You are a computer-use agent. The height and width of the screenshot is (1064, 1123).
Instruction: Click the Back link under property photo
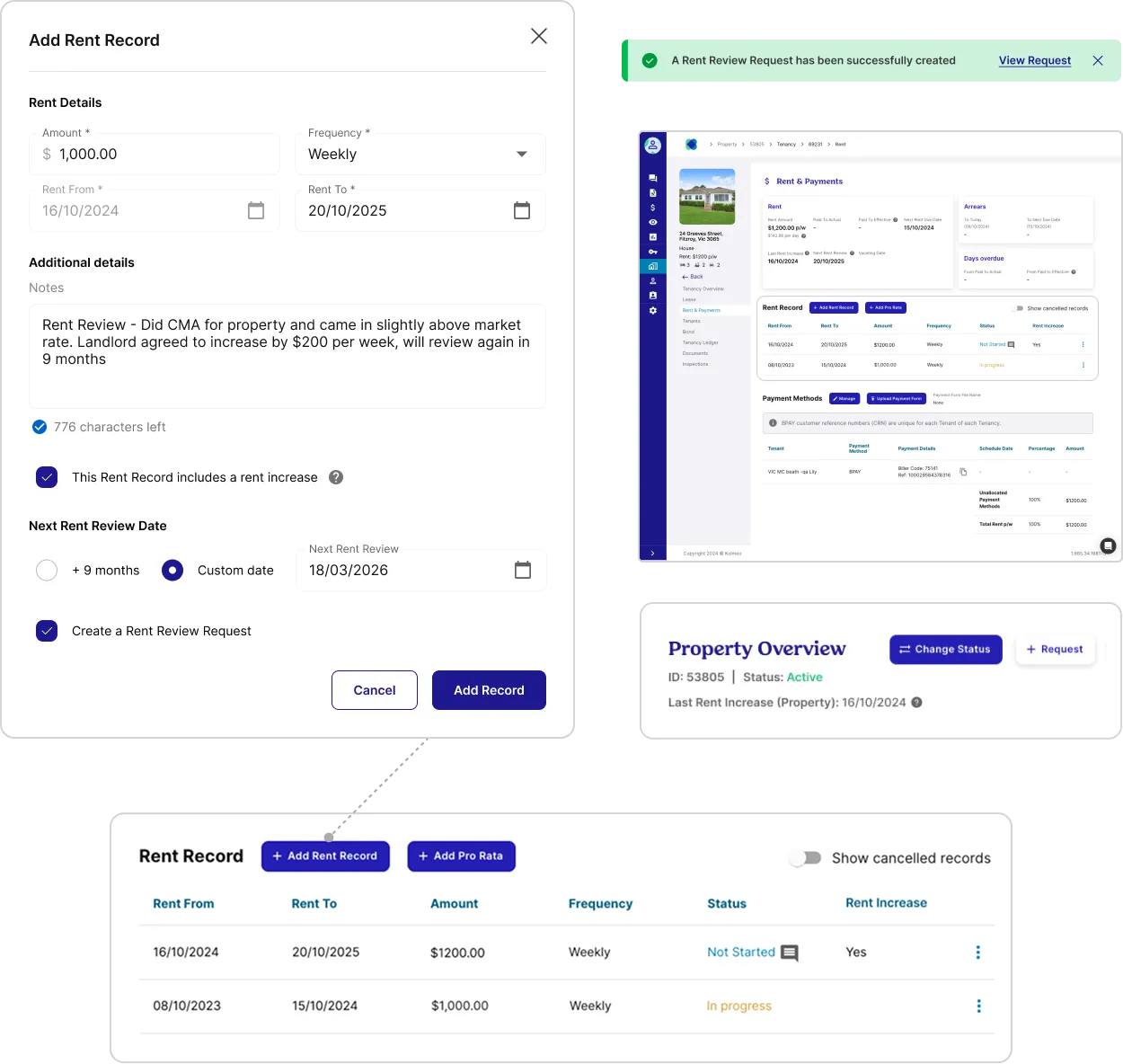tap(693, 277)
